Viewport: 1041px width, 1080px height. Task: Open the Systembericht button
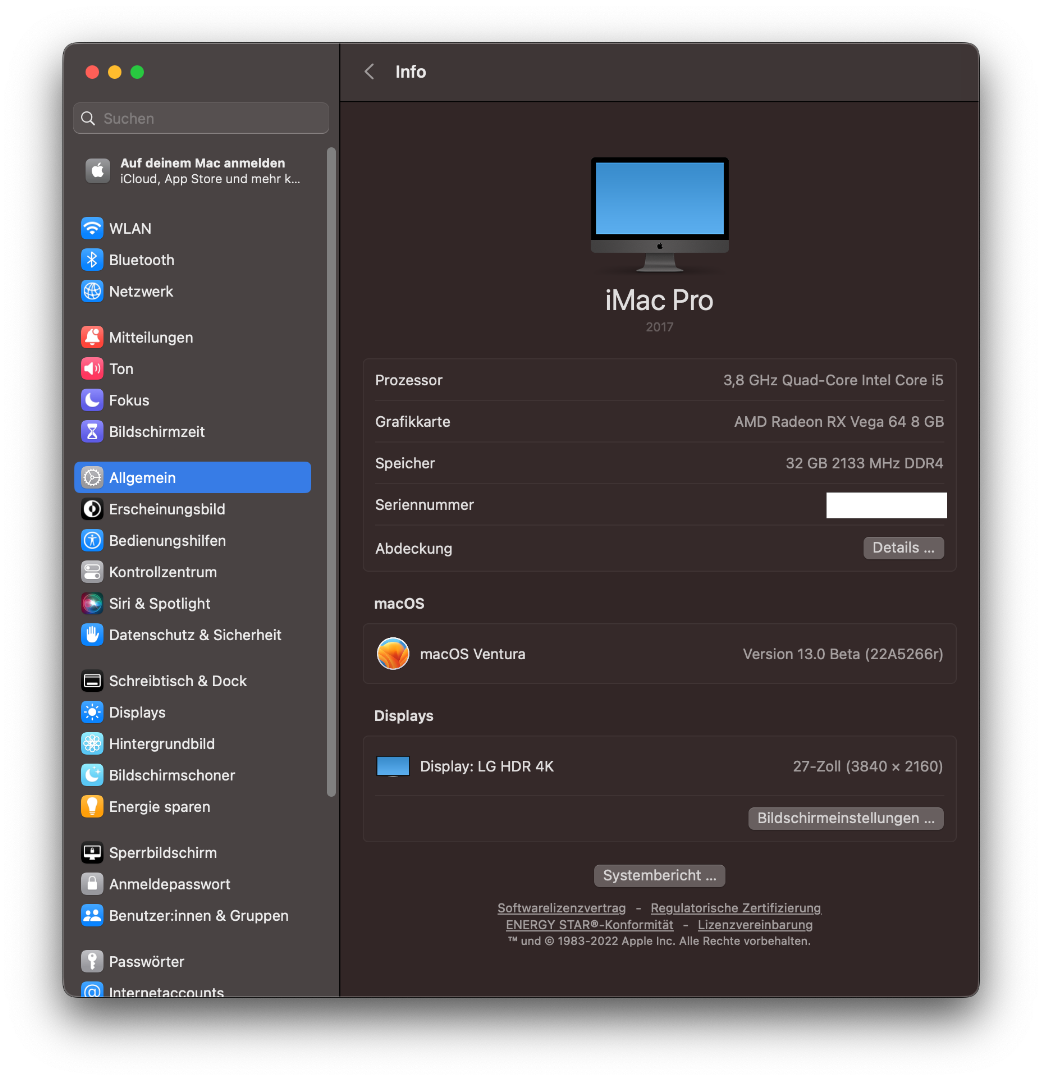pos(659,875)
